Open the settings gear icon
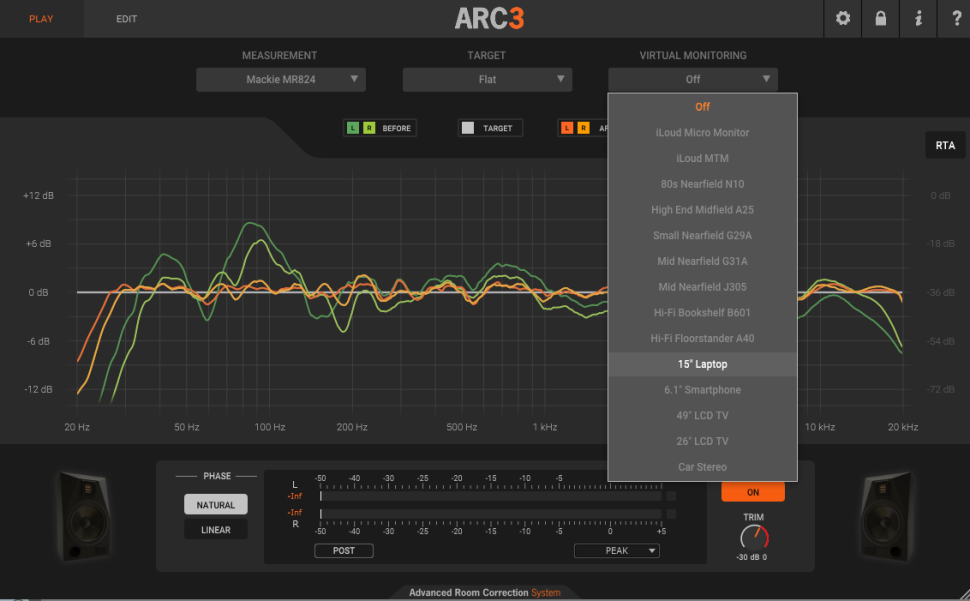Viewport: 970px width, 601px height. pos(843,19)
